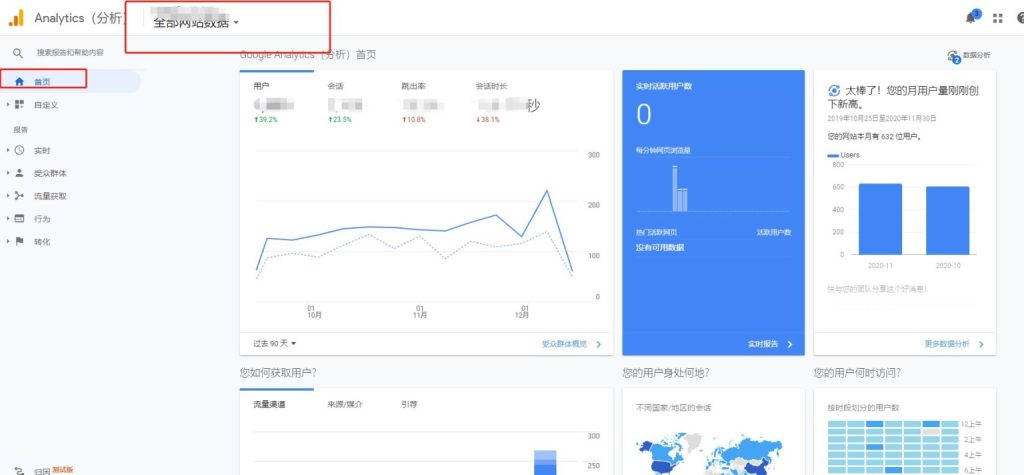Viewport: 1024px width, 475px height.
Task: Open the 受众群体概览 link
Action: coord(570,343)
